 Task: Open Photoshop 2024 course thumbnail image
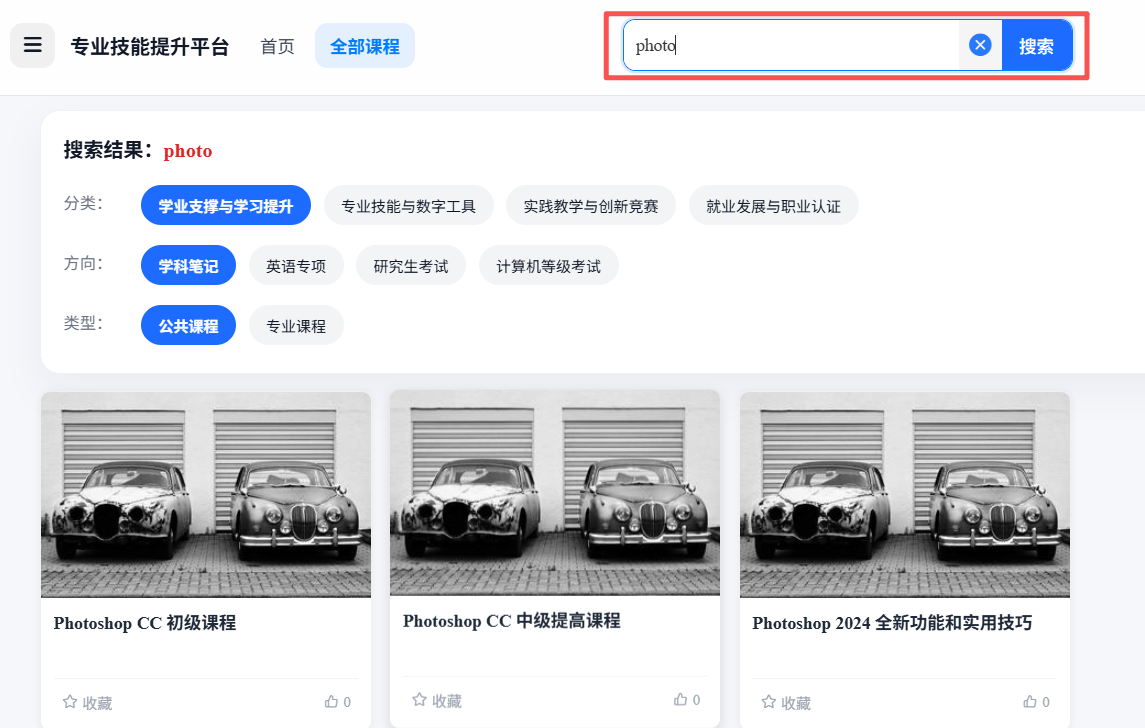[x=904, y=494]
